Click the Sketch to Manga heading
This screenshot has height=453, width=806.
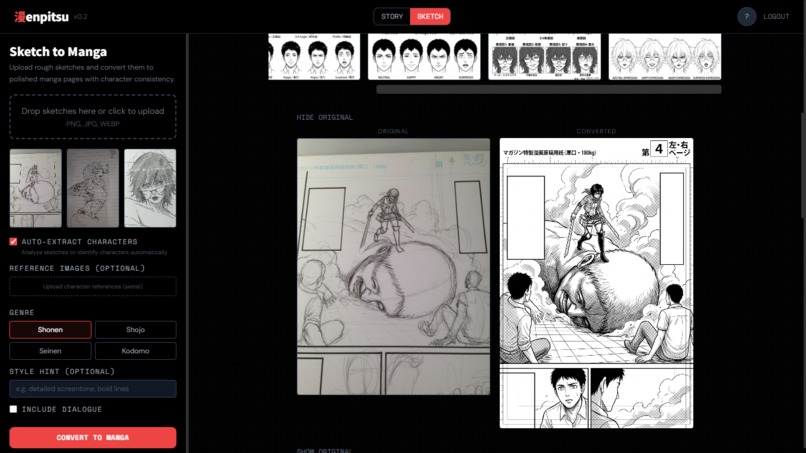click(x=58, y=51)
